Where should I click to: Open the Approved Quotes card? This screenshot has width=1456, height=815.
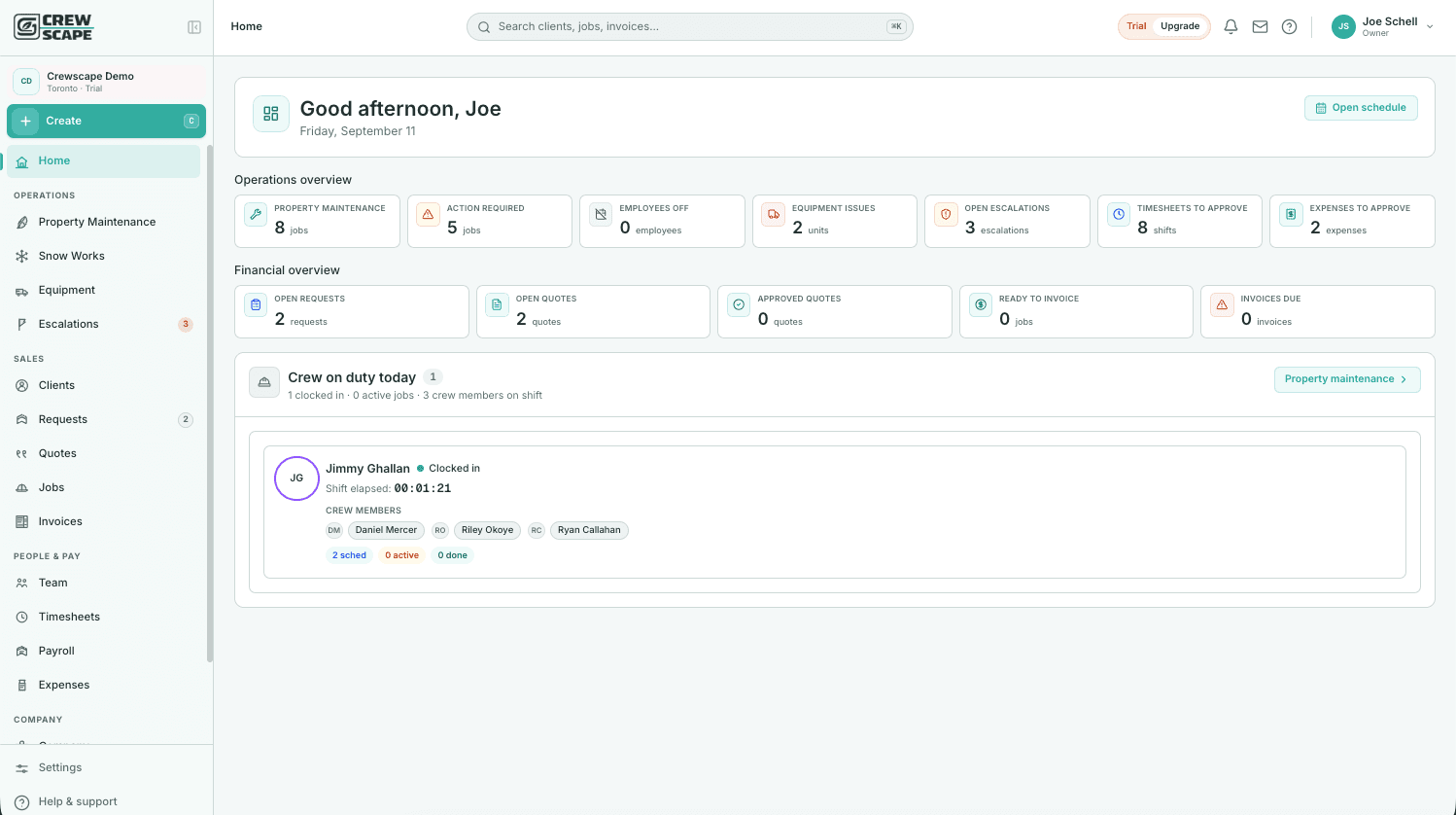click(x=835, y=311)
